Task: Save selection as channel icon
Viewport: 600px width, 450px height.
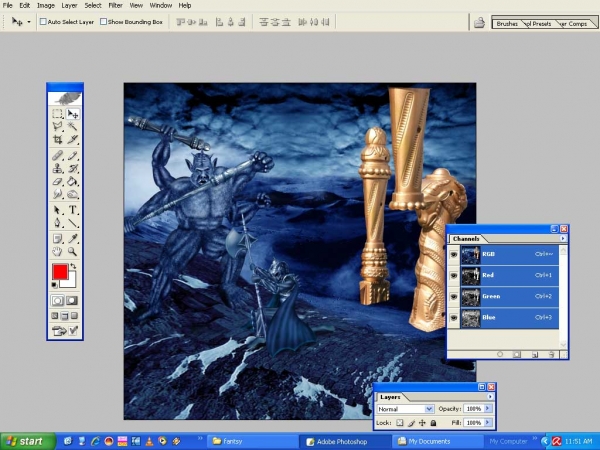Action: (517, 354)
